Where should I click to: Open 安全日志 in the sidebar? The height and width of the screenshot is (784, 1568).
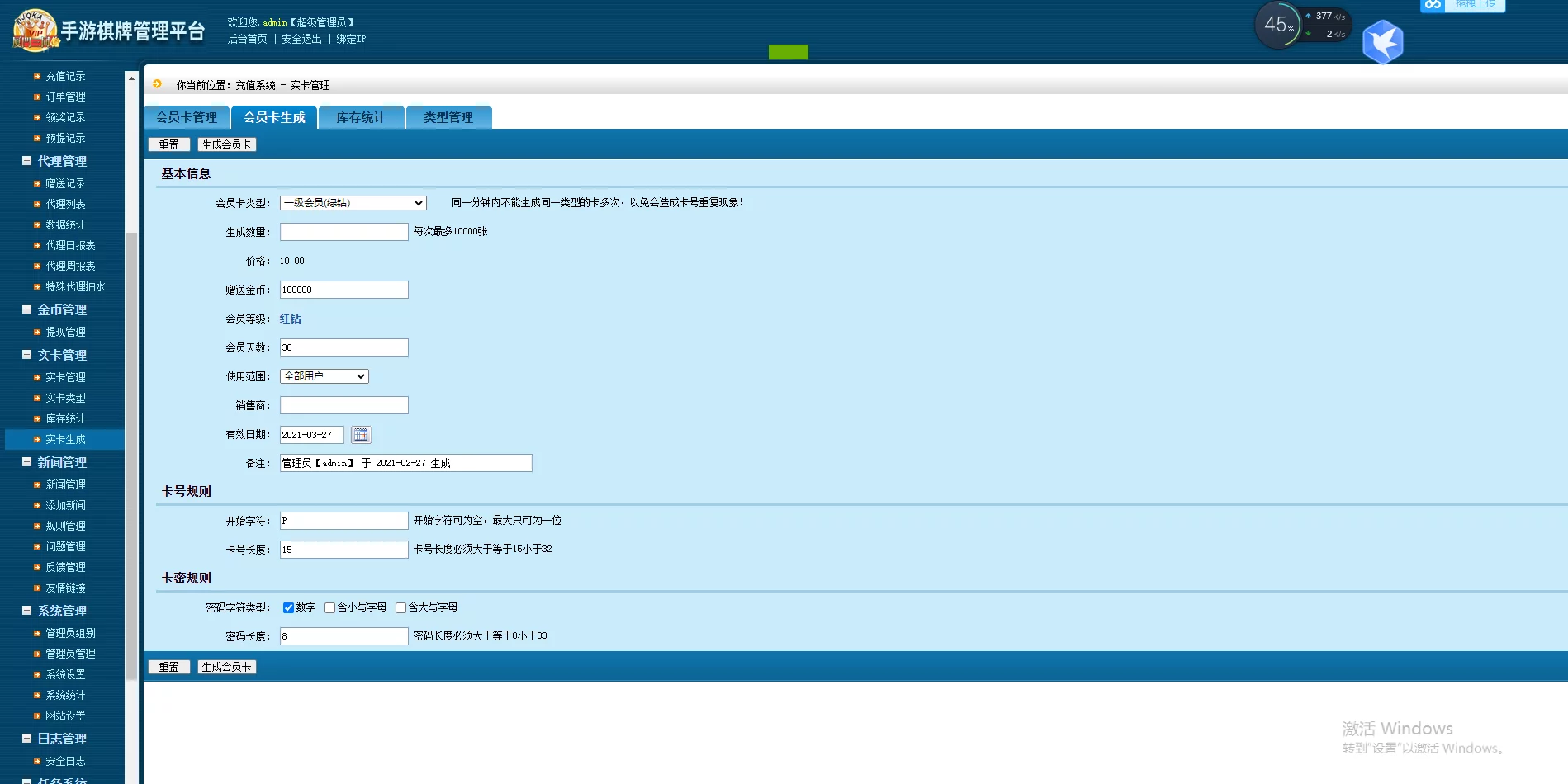[65, 761]
